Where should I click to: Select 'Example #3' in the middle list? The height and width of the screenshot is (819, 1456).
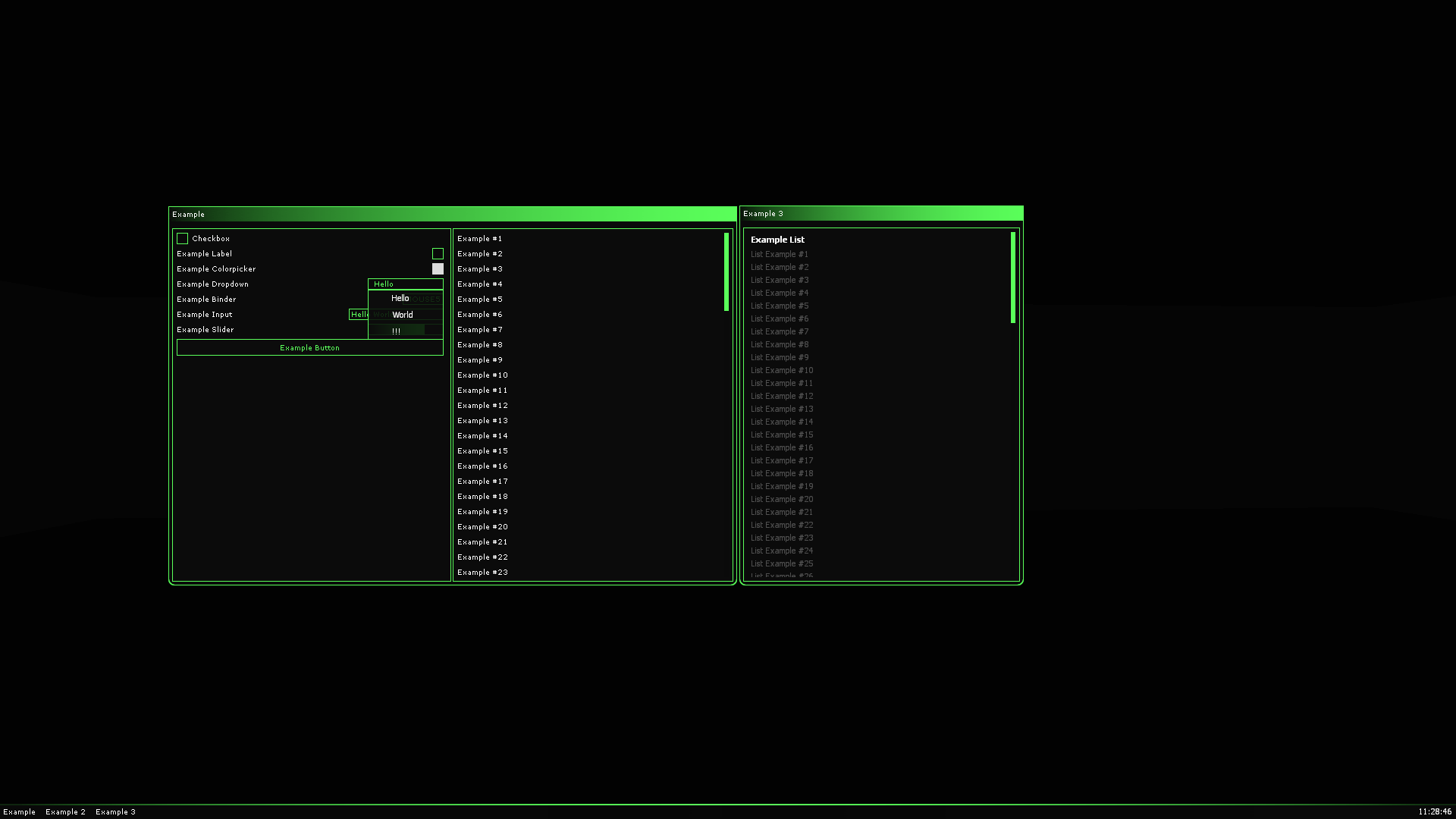(x=480, y=268)
